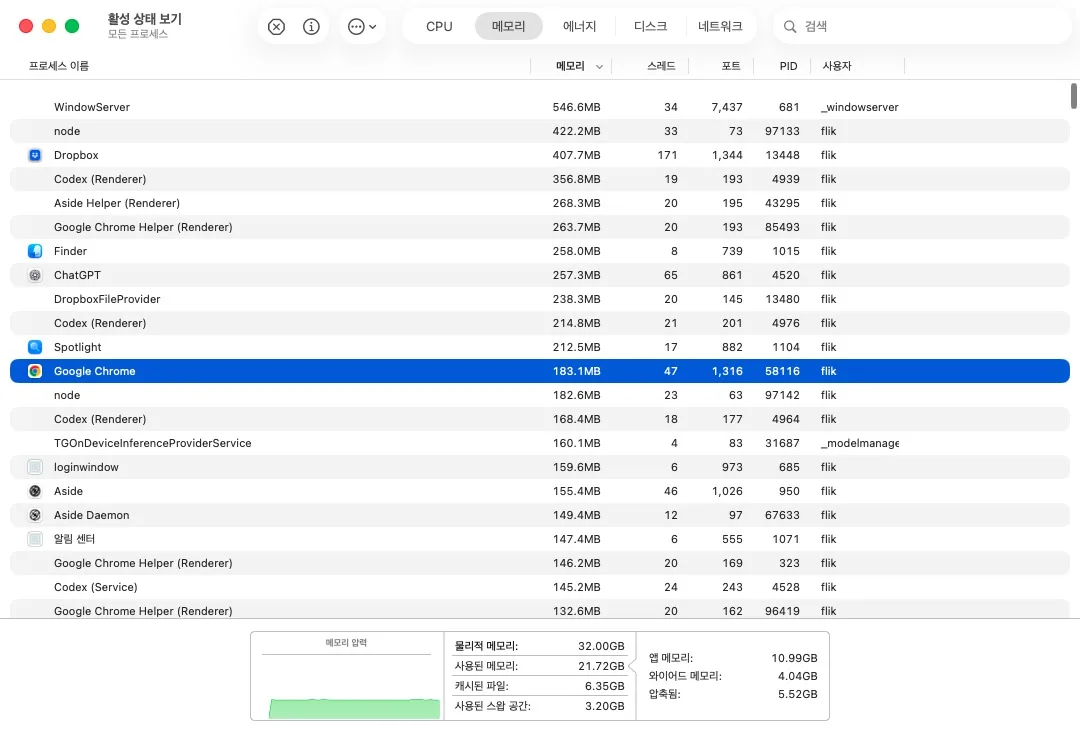1080x735 pixels.
Task: Open the process info (i) icon
Action: coord(311,26)
